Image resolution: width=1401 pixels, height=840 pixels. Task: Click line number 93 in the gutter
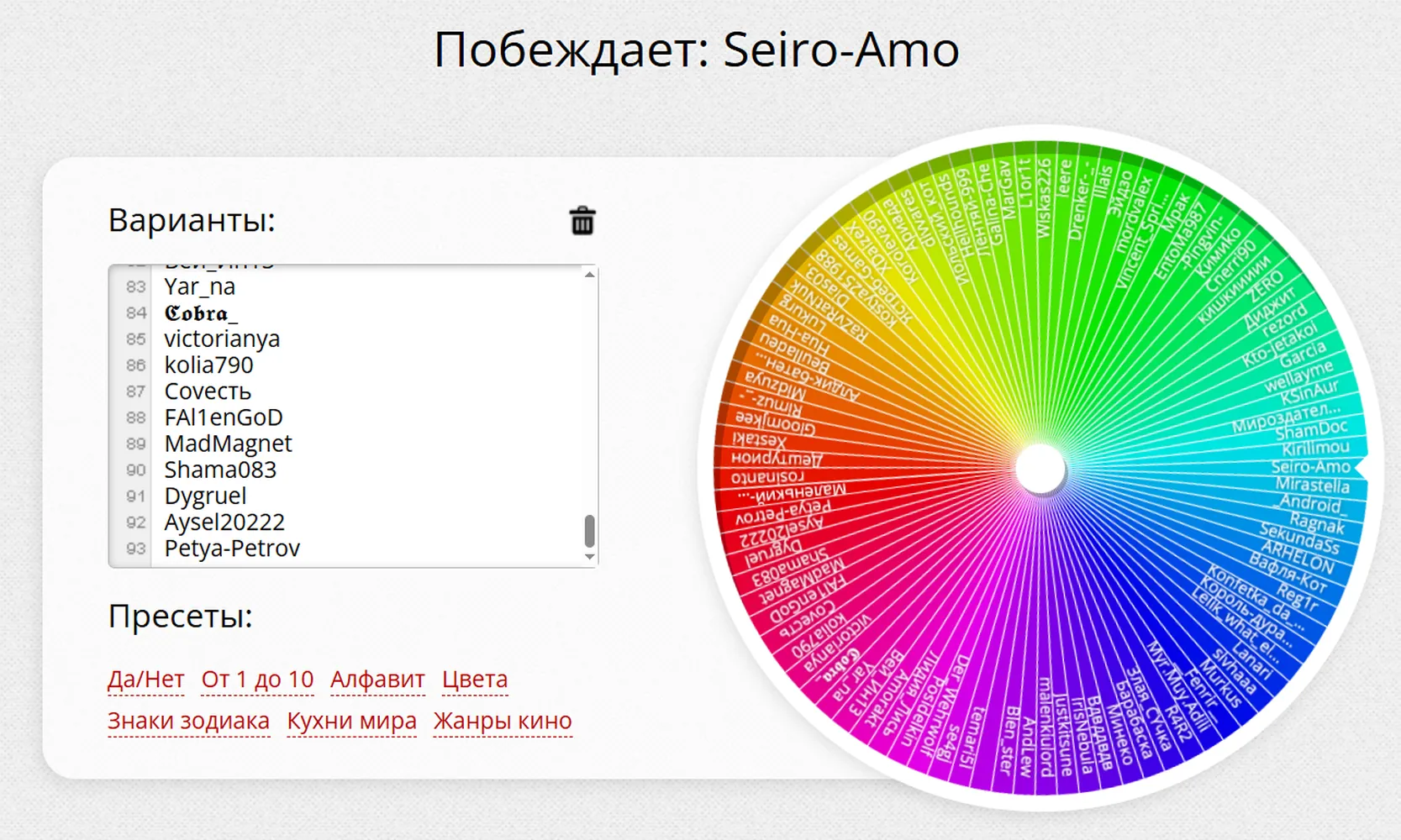point(135,549)
